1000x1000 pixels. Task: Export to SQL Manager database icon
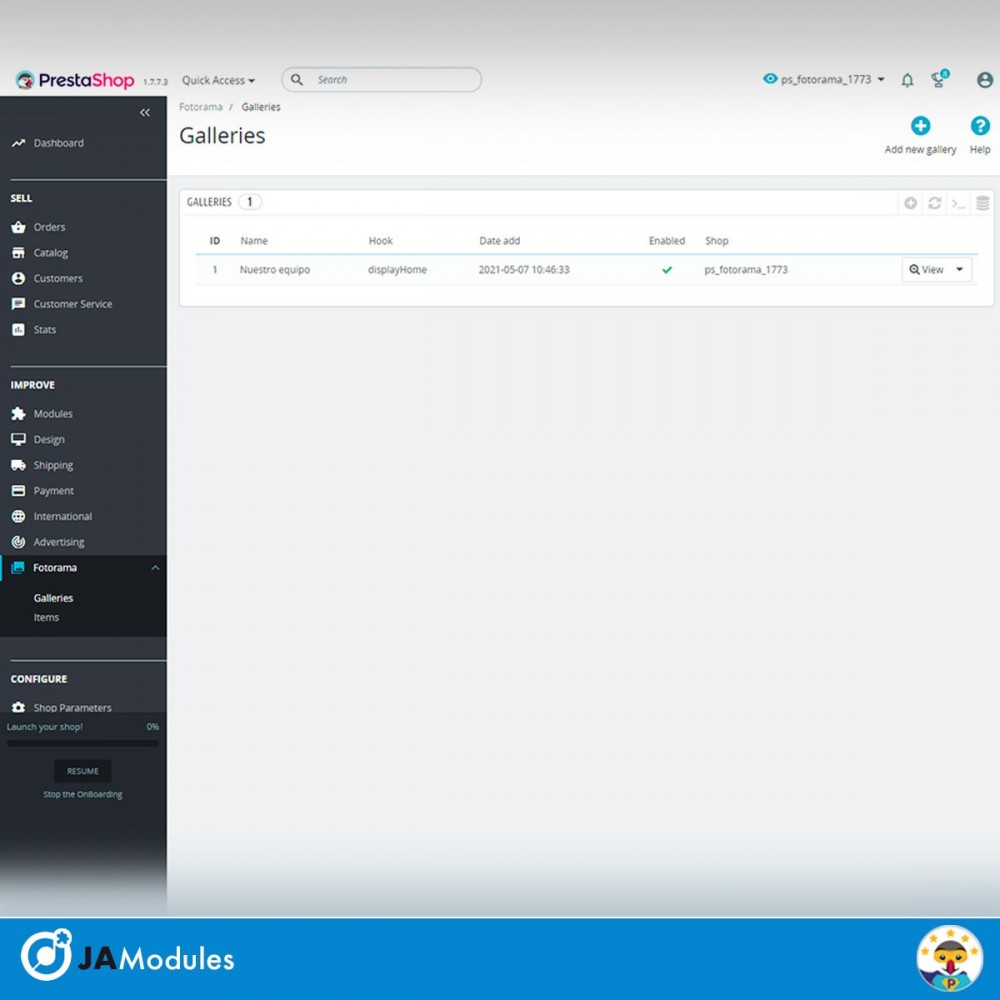tap(982, 203)
